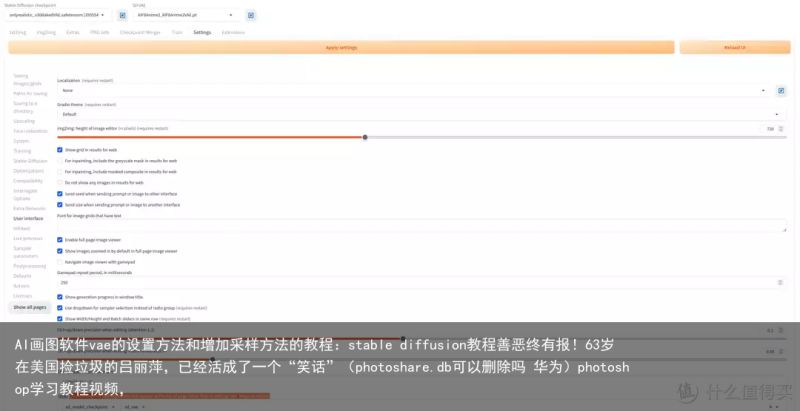
Task: Click the Gamepad repeat period stepper arrows
Action: (780, 282)
